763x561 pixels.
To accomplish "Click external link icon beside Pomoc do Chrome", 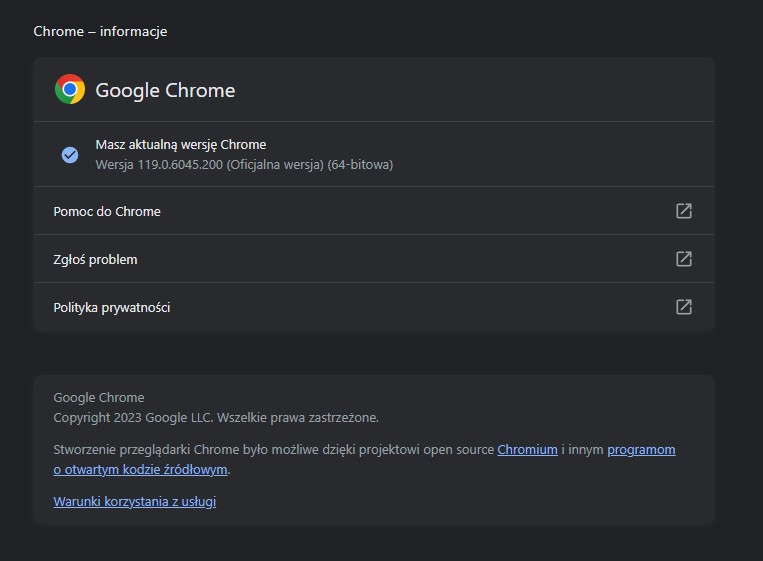I will tap(684, 211).
